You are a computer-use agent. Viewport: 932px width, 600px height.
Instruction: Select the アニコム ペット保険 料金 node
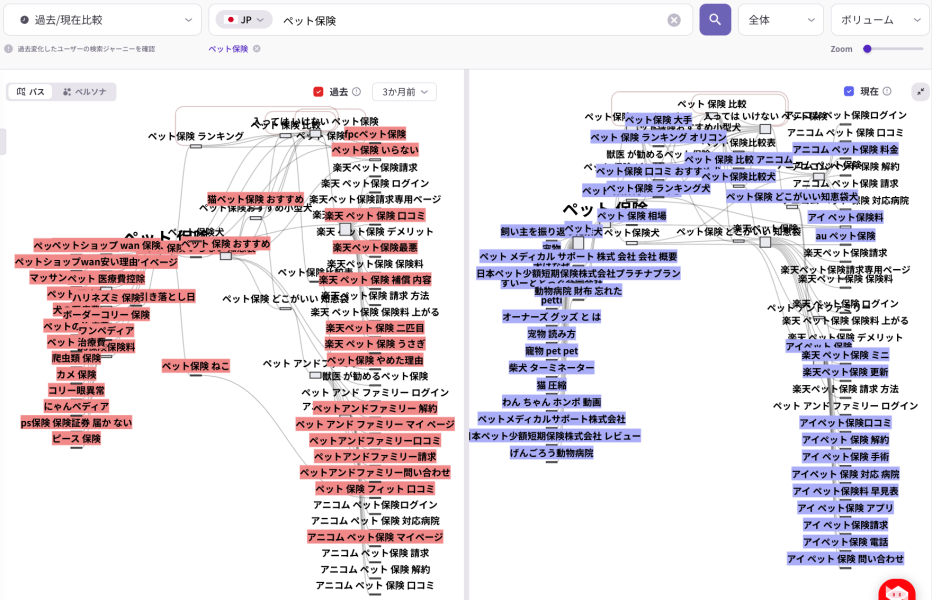click(x=845, y=149)
